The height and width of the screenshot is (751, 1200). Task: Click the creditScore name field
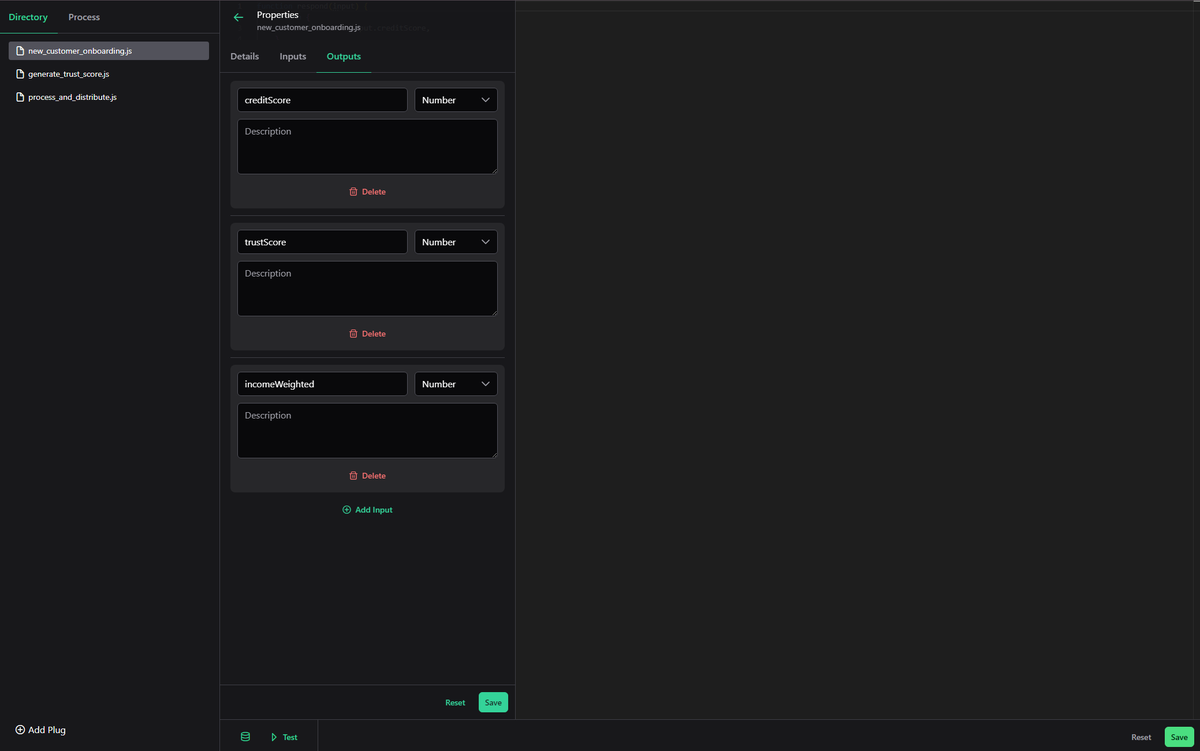(322, 100)
